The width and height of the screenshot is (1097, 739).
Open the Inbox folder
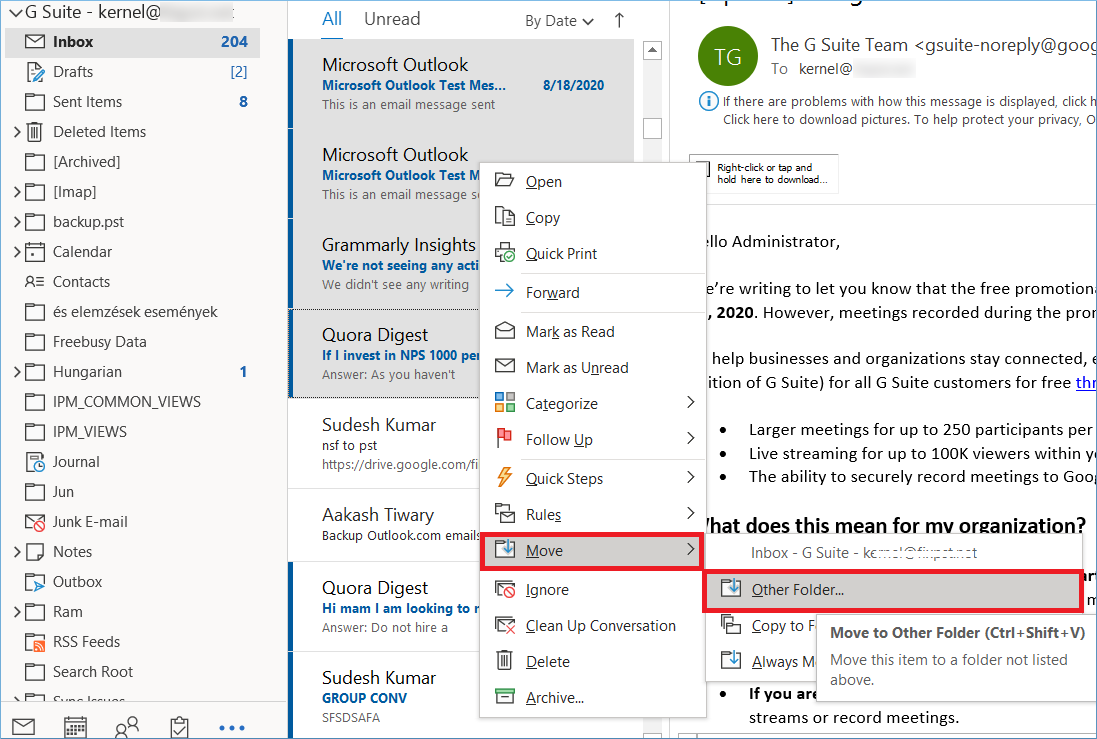132,42
